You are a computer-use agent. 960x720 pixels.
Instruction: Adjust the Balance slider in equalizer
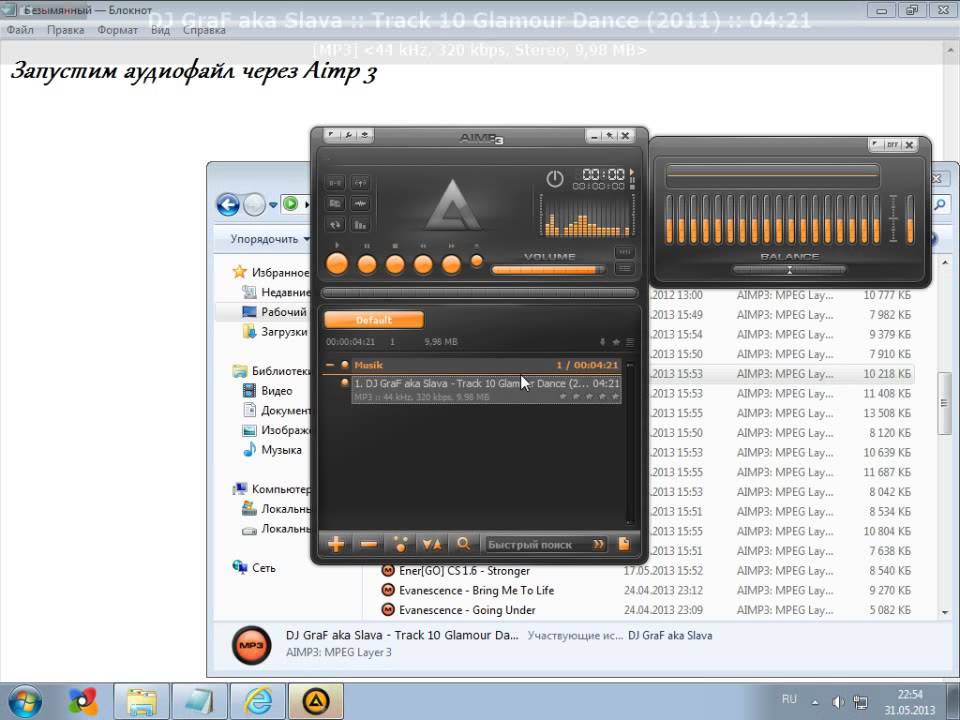[x=789, y=269]
